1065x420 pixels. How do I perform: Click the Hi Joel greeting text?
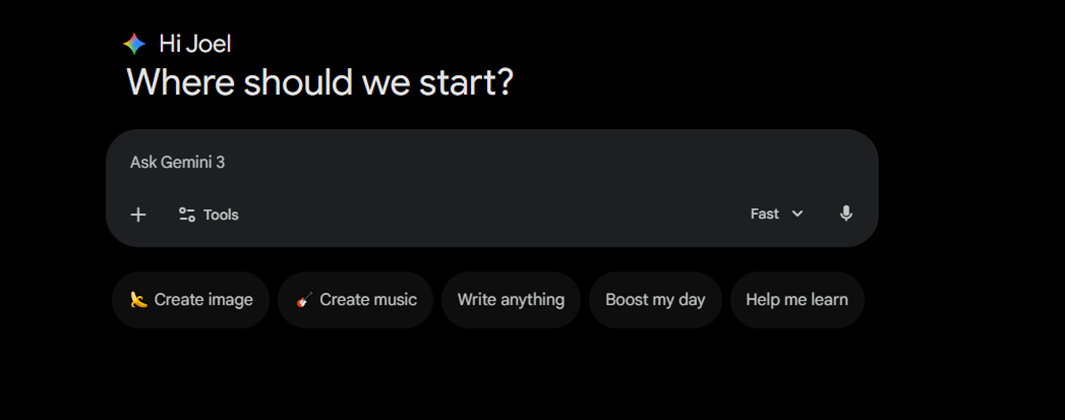coord(195,43)
